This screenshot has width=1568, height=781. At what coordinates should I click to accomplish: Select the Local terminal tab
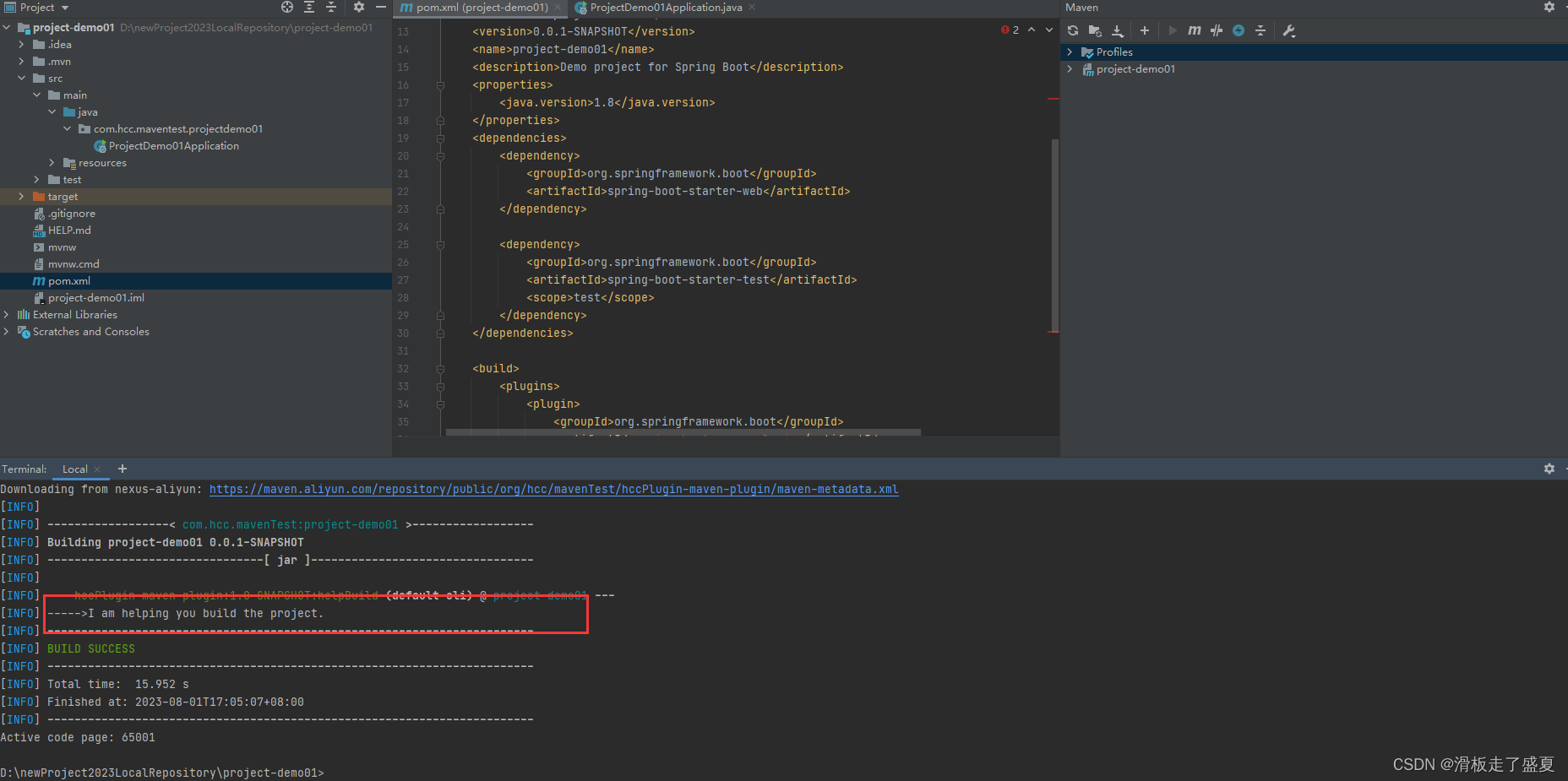(75, 469)
